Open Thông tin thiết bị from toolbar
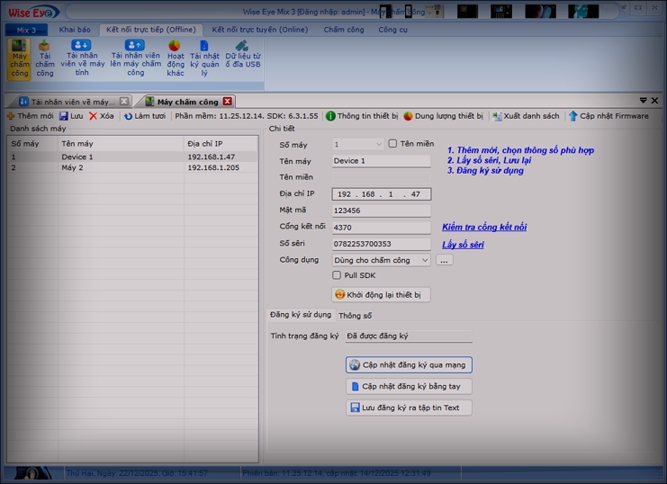 coord(362,116)
